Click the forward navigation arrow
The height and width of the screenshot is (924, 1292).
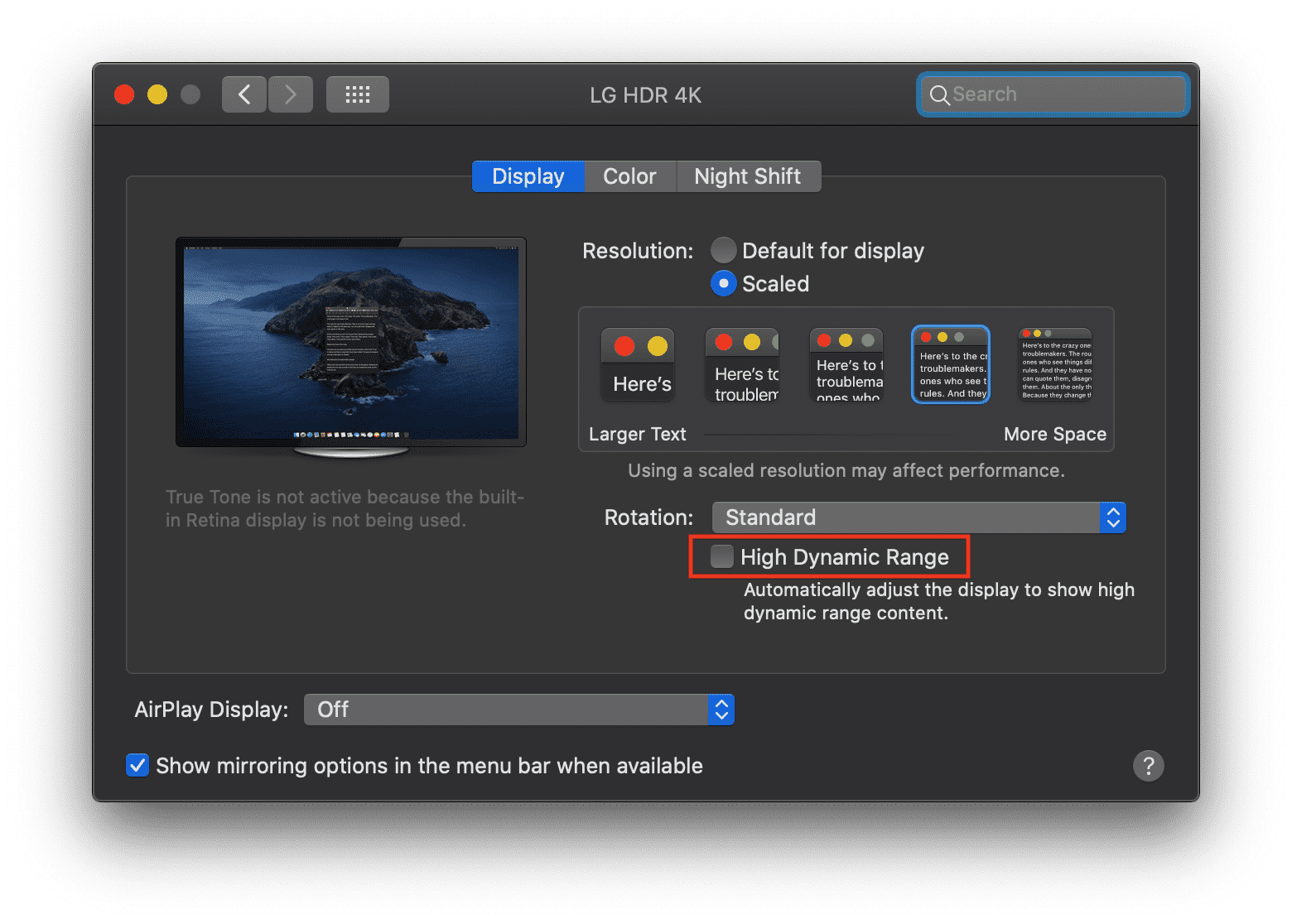[290, 94]
